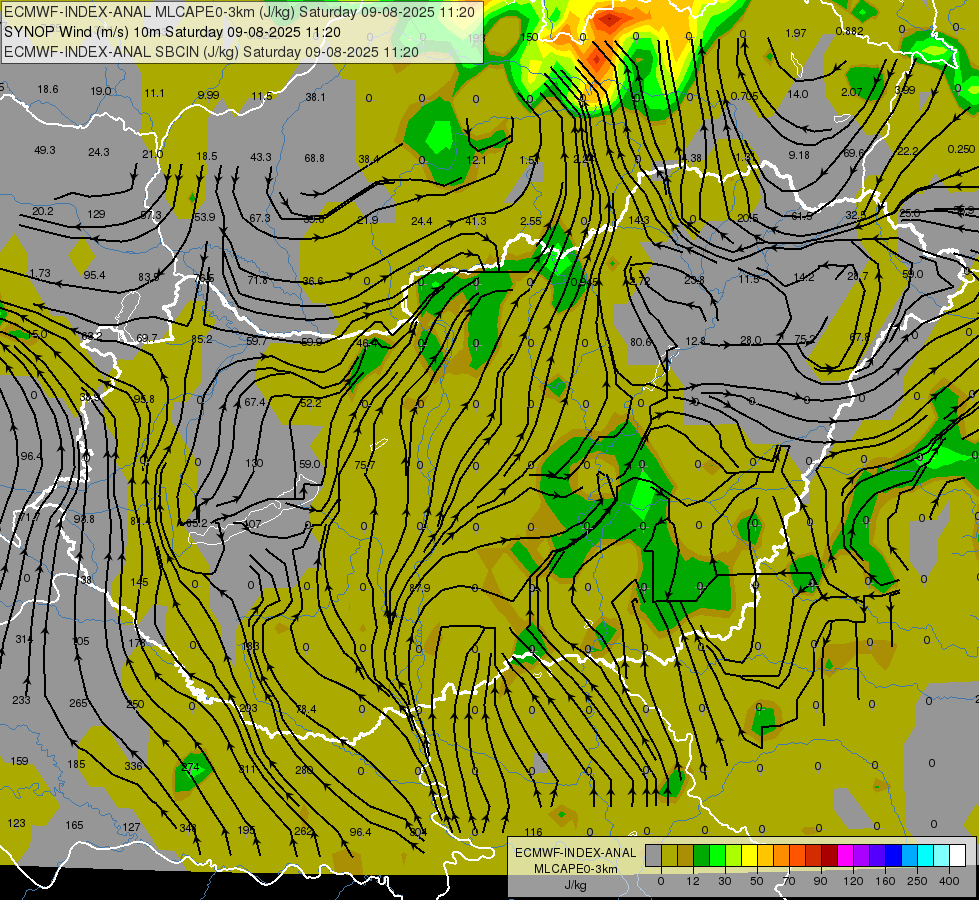Click the legend scale label 30
Screen dimensions: 979x900
[724, 881]
